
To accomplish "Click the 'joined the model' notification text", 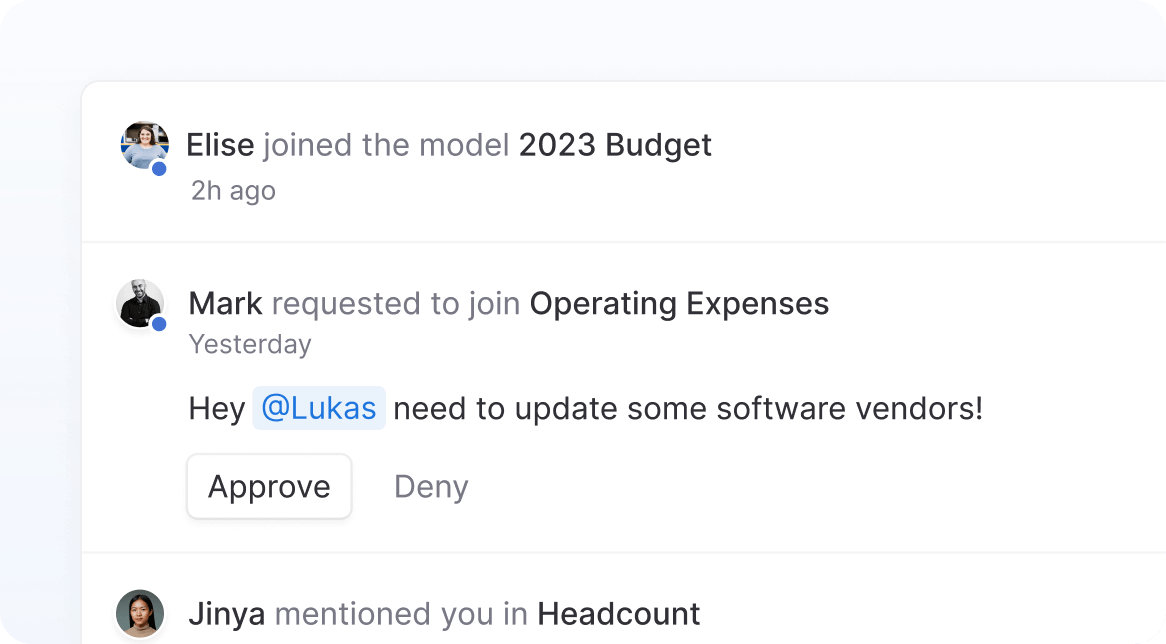I will point(386,145).
